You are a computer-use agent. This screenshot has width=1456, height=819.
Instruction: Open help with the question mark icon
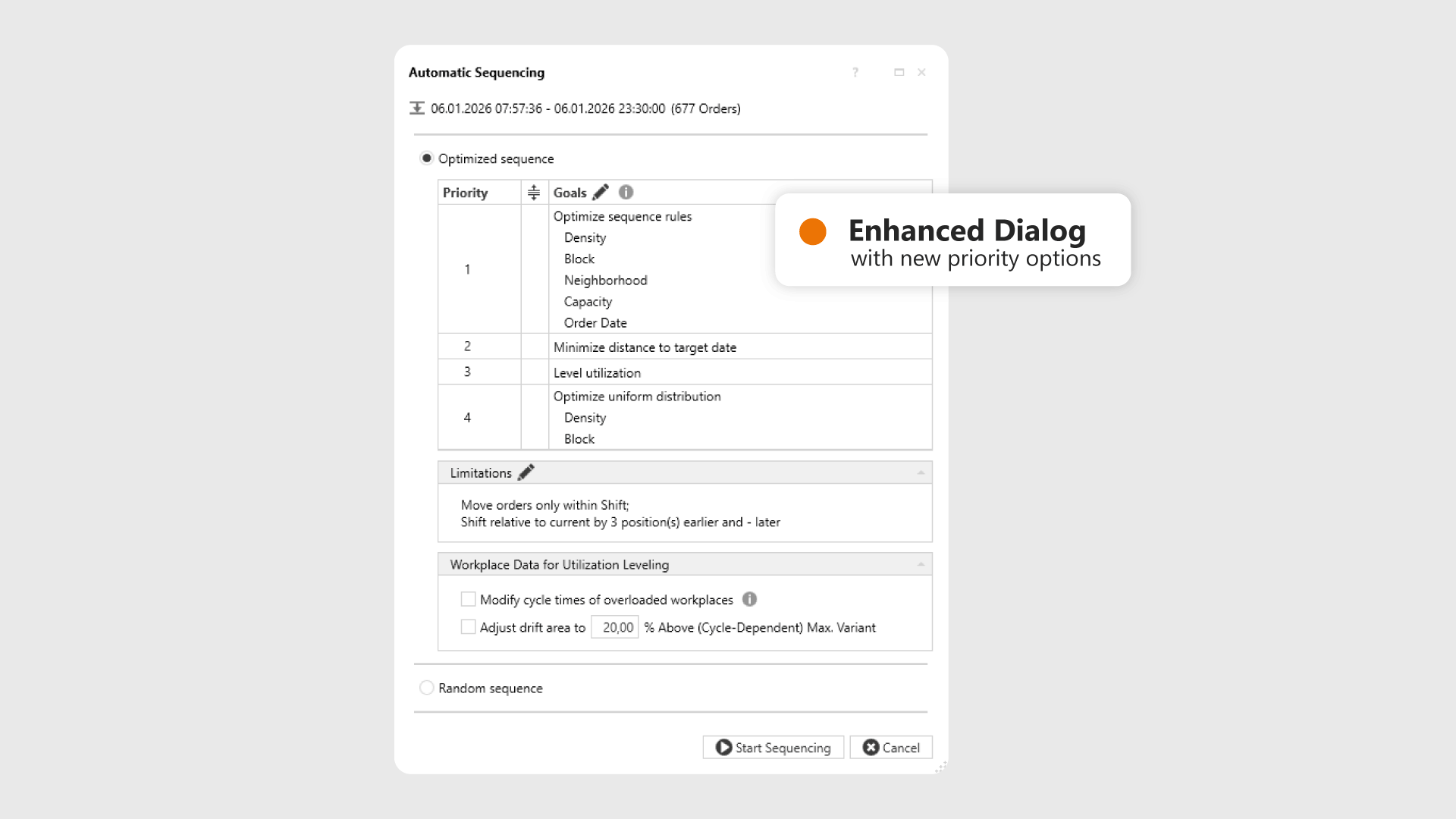855,73
